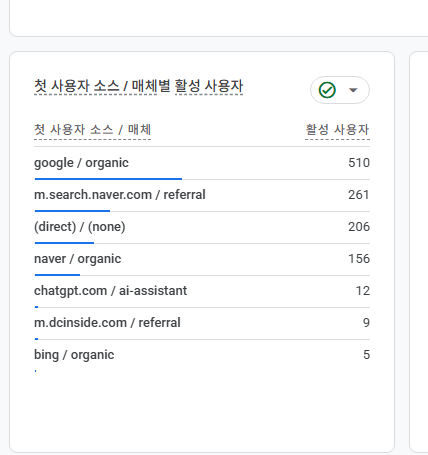Click the blue bar under google / organic
This screenshot has width=428, height=455.
point(108,179)
